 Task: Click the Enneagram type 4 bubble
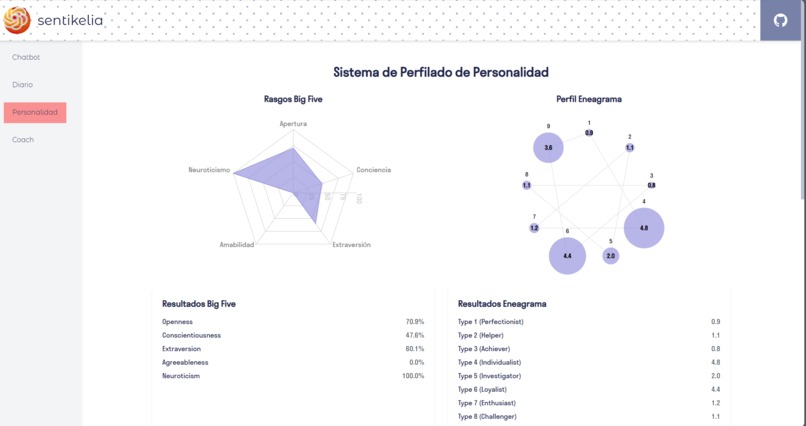644,228
